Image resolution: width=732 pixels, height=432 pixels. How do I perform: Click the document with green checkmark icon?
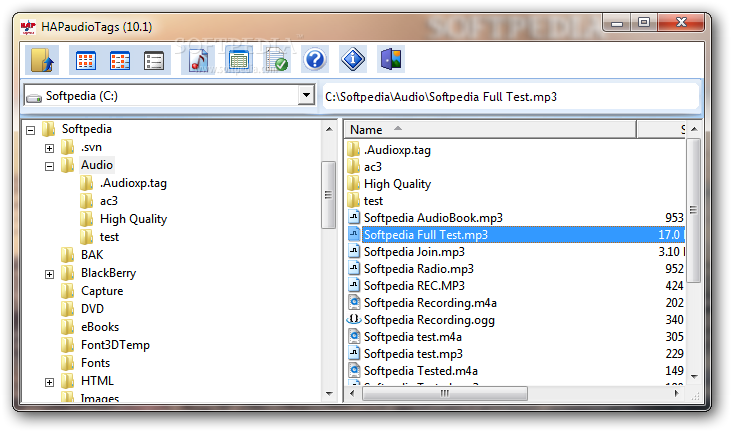pyautogui.click(x=276, y=60)
